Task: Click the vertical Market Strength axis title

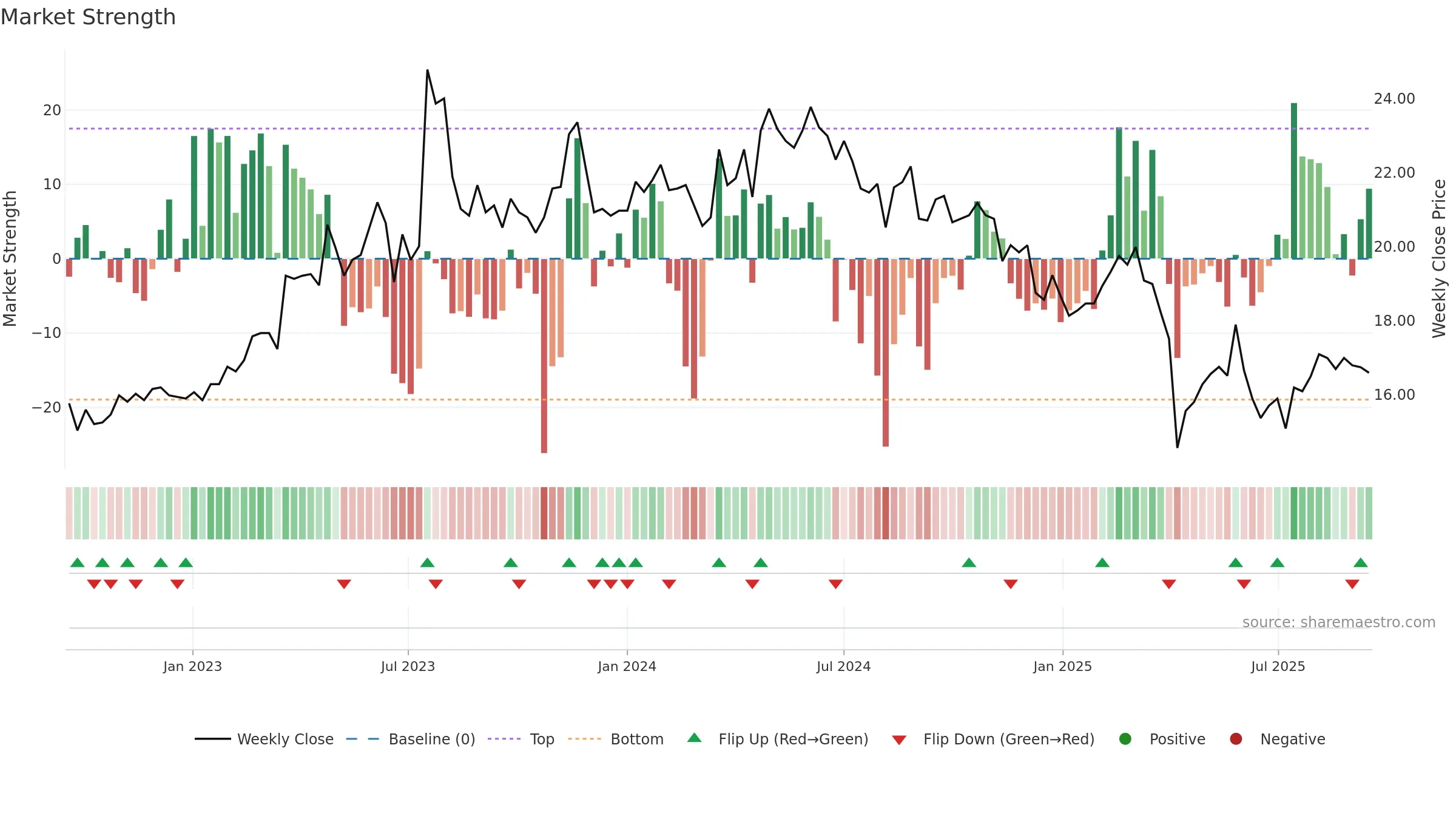Action: (x=10, y=258)
